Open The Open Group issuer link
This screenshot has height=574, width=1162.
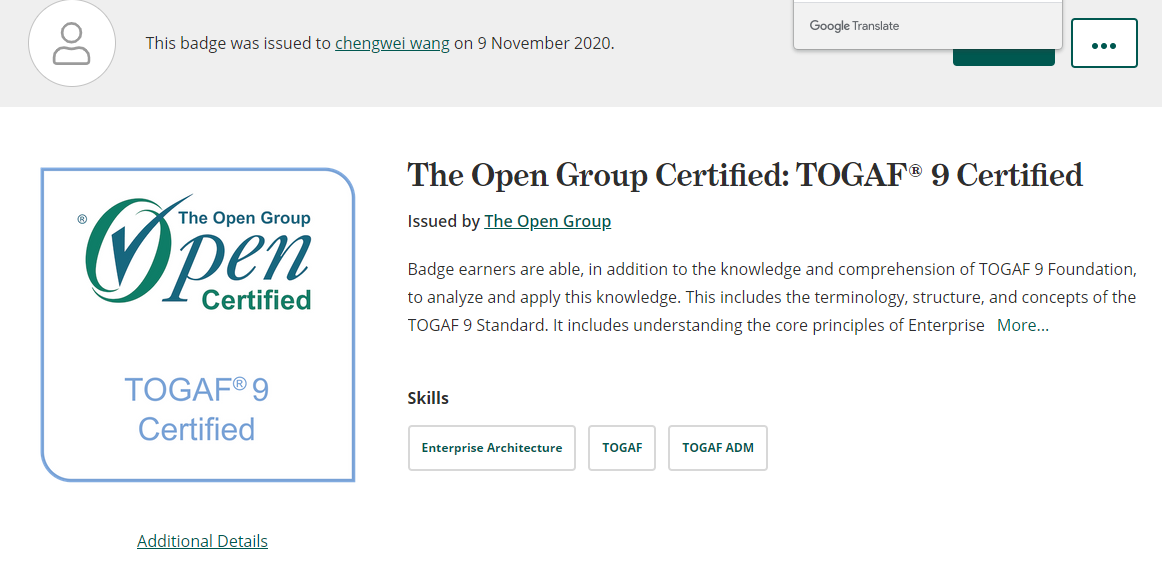pyautogui.click(x=548, y=221)
